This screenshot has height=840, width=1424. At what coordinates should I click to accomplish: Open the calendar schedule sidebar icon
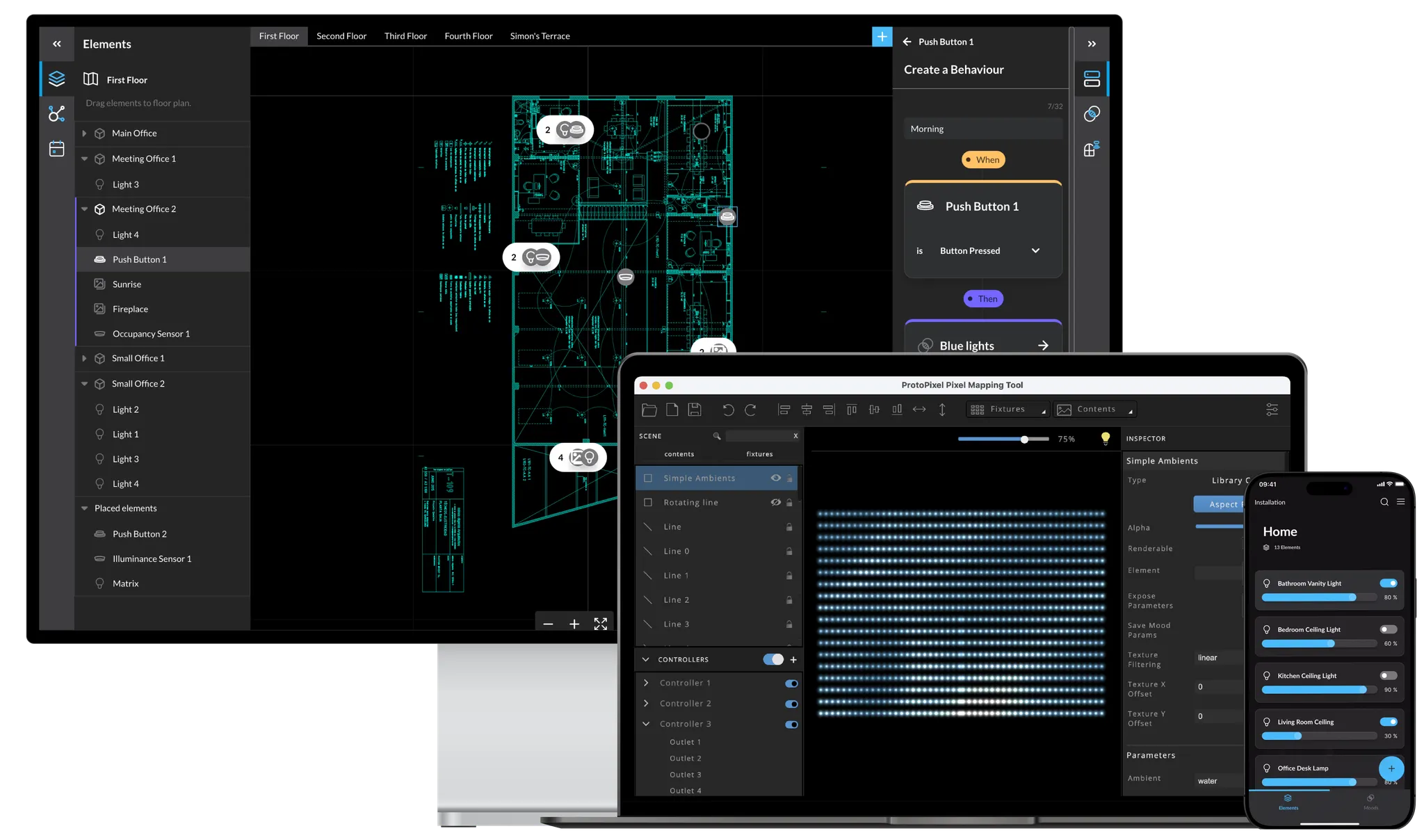coord(57,149)
